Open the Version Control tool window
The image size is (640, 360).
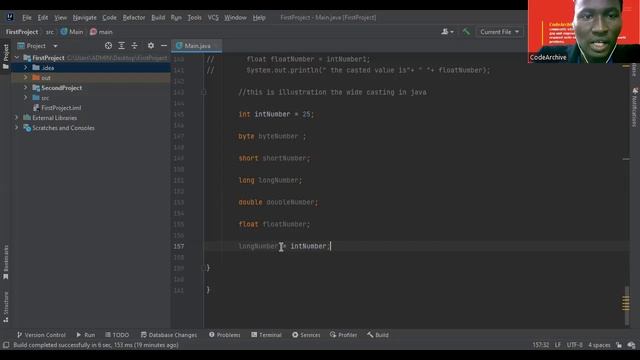click(x=41, y=335)
